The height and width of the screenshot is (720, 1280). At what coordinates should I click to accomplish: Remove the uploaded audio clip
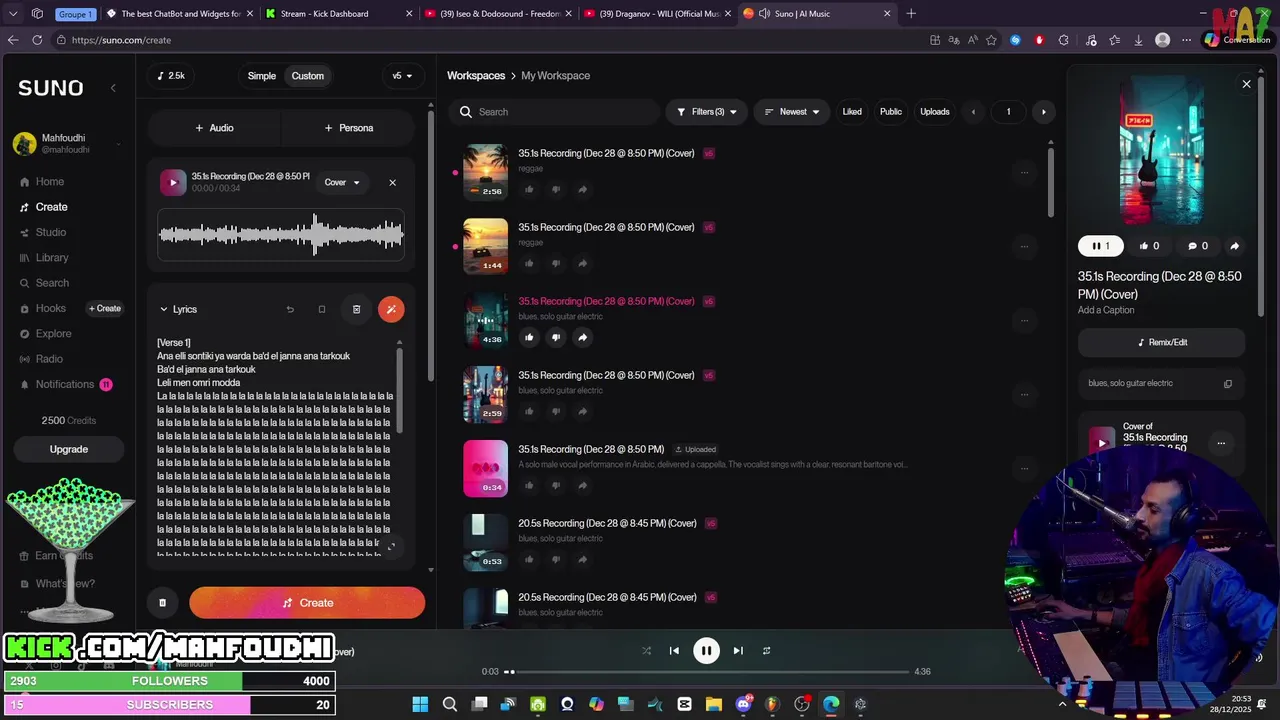pyautogui.click(x=392, y=182)
